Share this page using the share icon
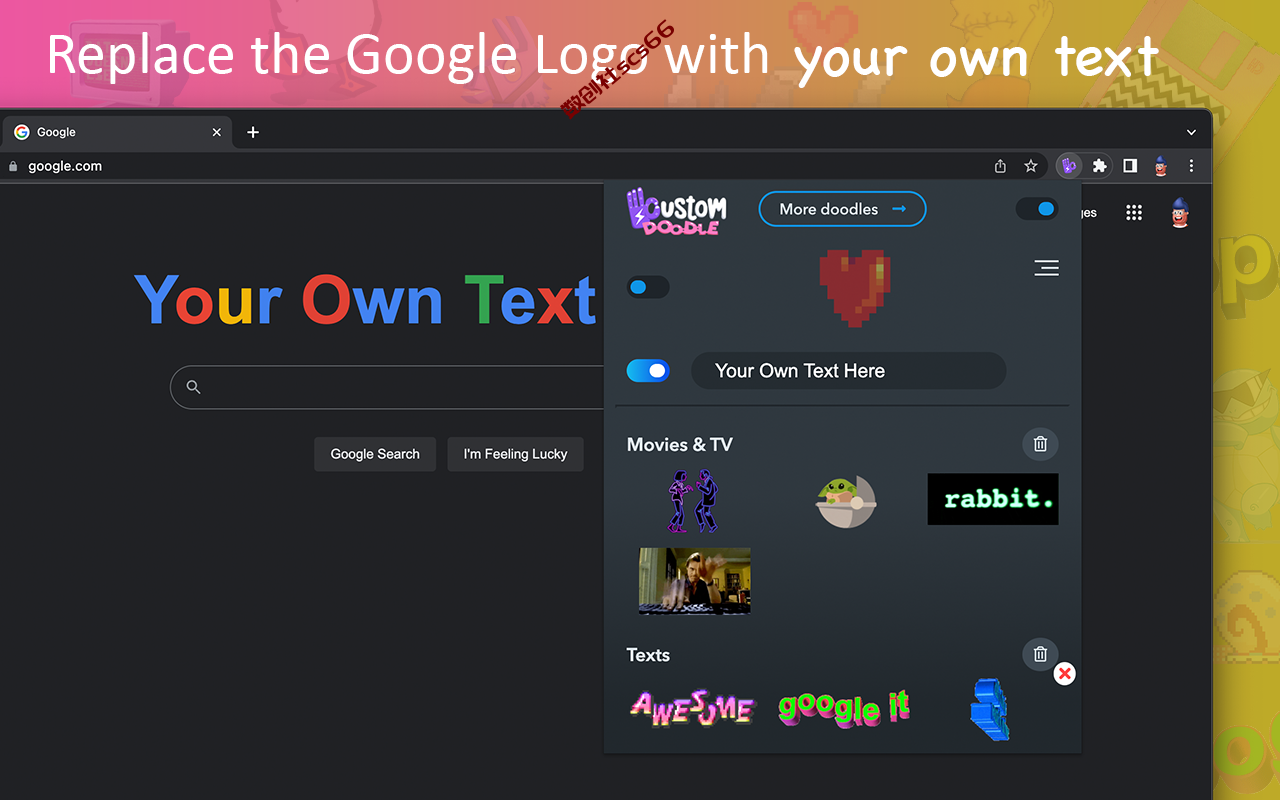 point(1000,166)
